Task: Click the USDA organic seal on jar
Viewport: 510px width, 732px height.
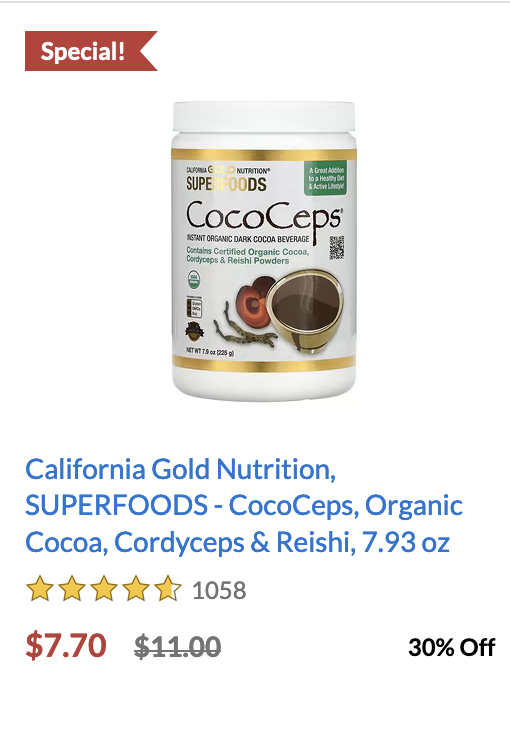Action: (x=194, y=279)
